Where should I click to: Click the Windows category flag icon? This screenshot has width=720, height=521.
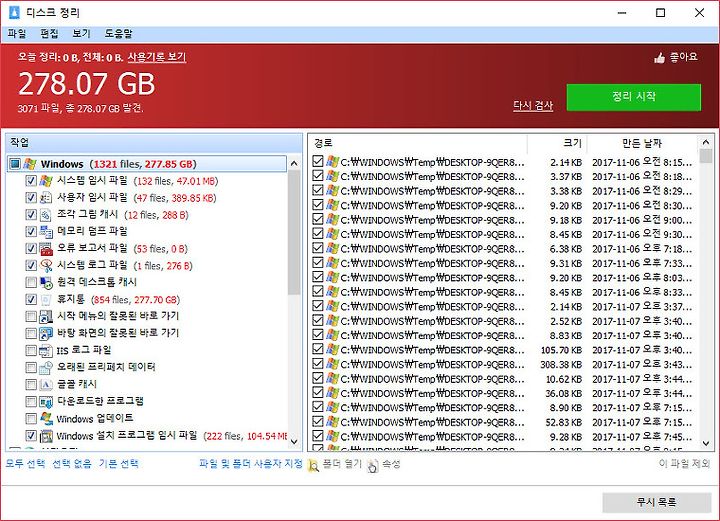click(30, 164)
